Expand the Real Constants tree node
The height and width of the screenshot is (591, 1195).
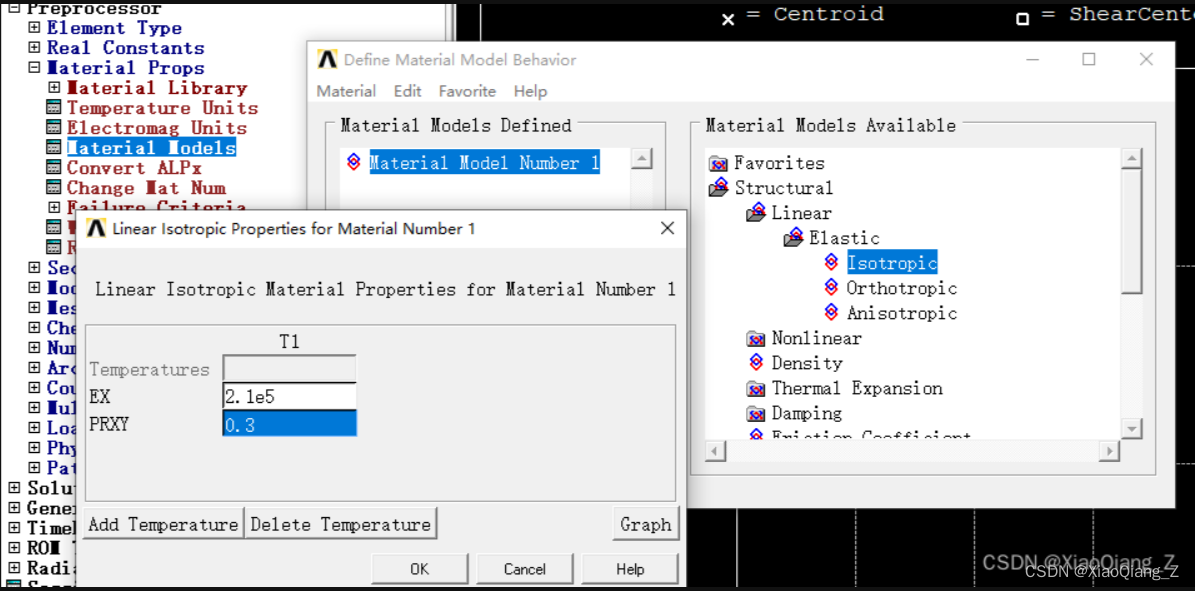pos(34,48)
